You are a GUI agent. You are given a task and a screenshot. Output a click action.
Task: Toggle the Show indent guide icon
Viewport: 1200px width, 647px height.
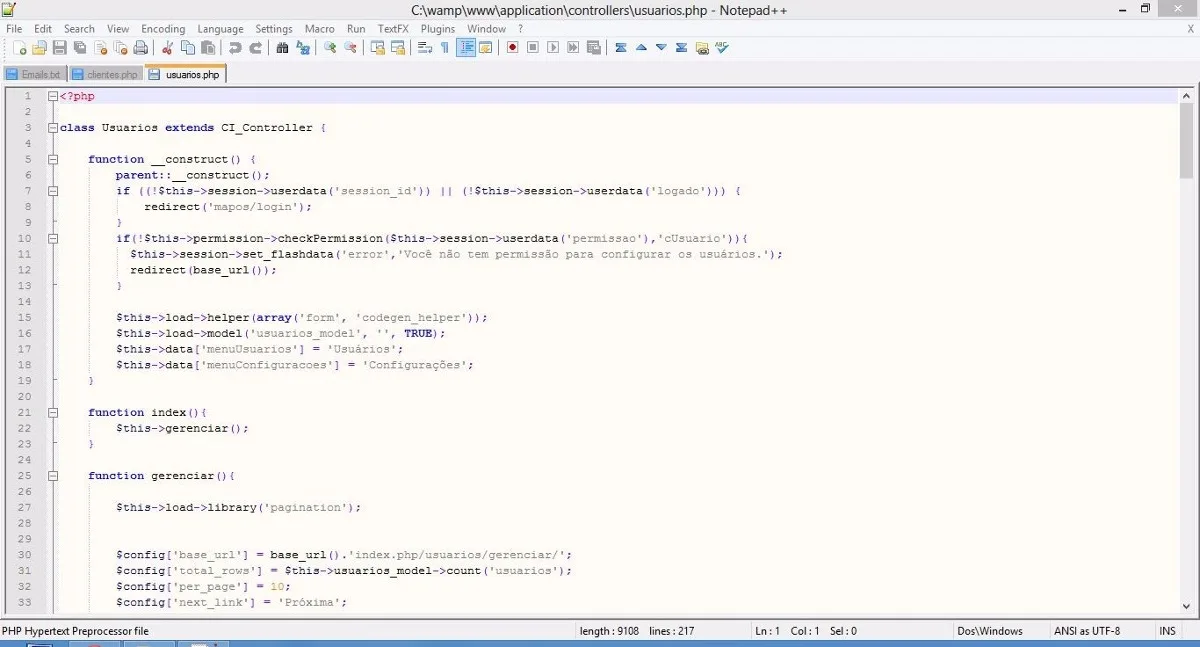pyautogui.click(x=466, y=48)
